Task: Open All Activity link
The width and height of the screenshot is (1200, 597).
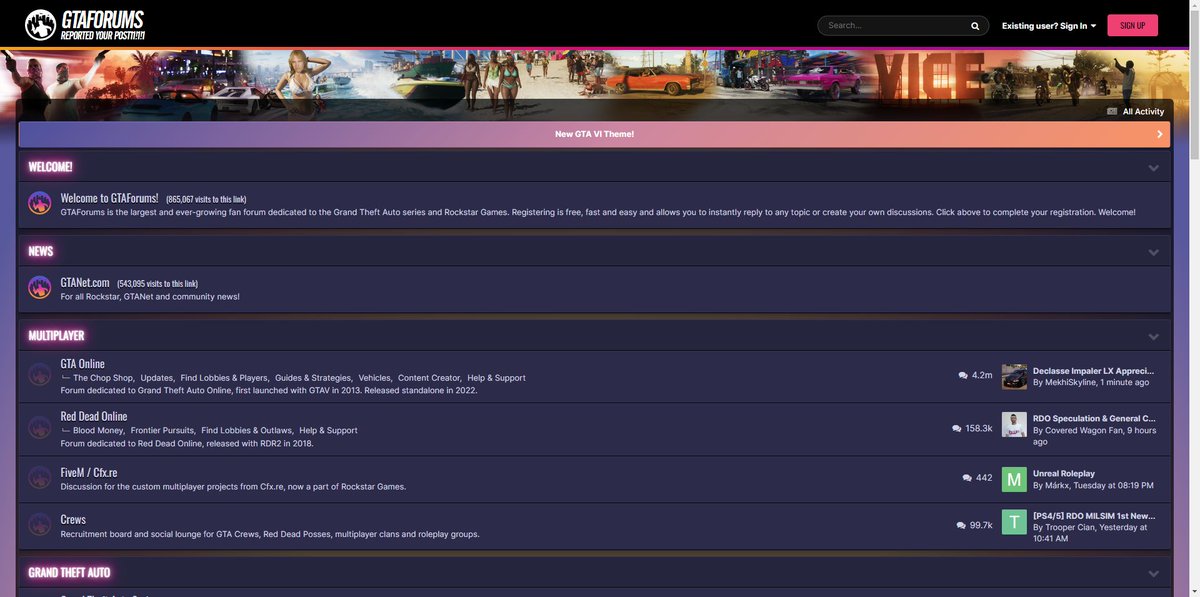Action: click(x=1143, y=111)
